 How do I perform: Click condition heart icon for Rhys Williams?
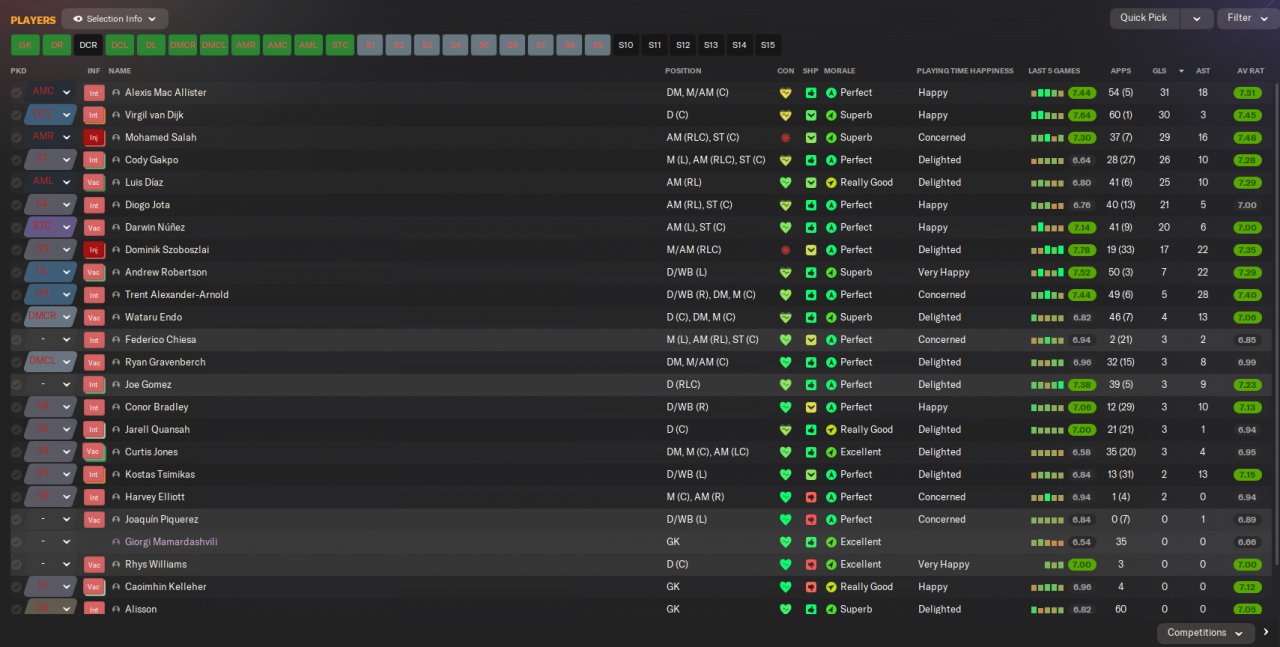785,565
